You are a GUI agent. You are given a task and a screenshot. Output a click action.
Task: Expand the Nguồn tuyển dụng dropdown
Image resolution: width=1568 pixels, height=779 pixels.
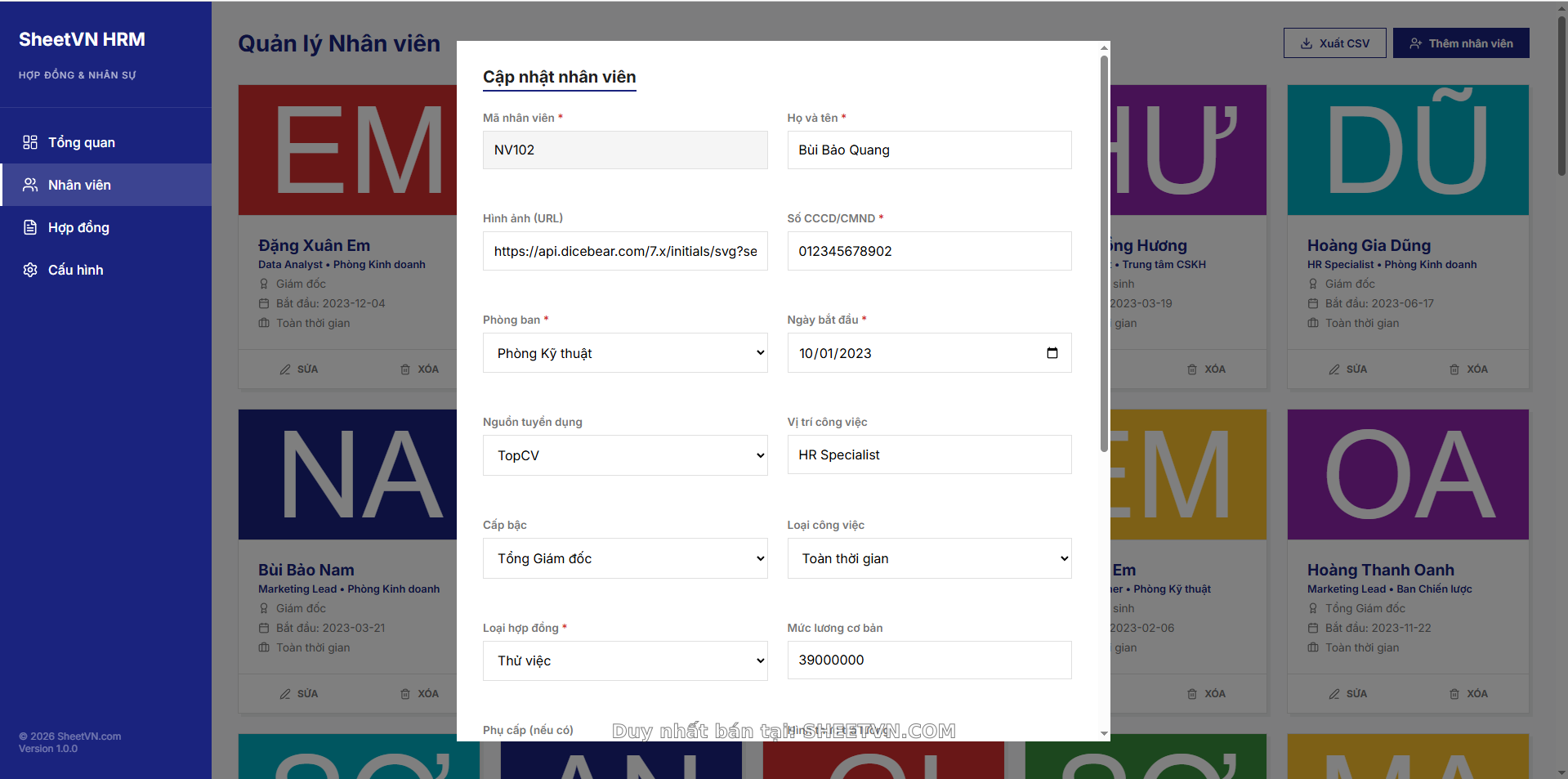tap(624, 455)
